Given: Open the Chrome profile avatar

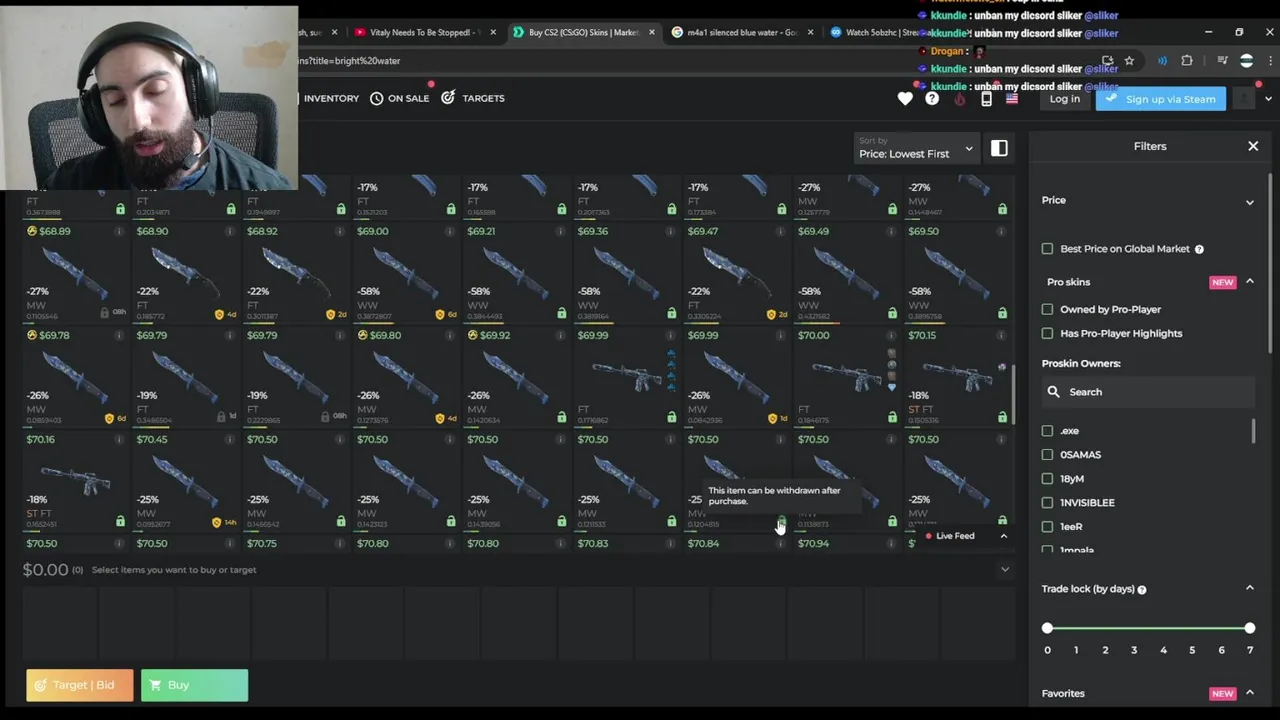Looking at the screenshot, I should 1246,61.
